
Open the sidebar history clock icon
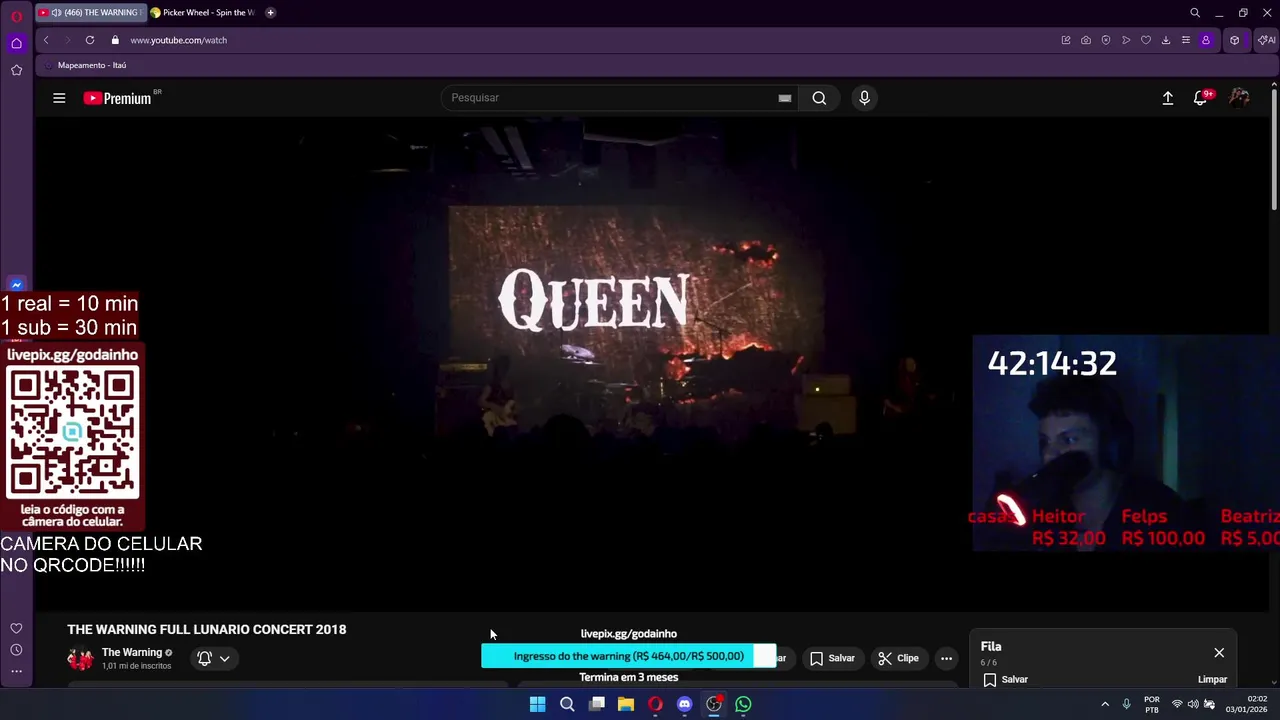click(16, 650)
